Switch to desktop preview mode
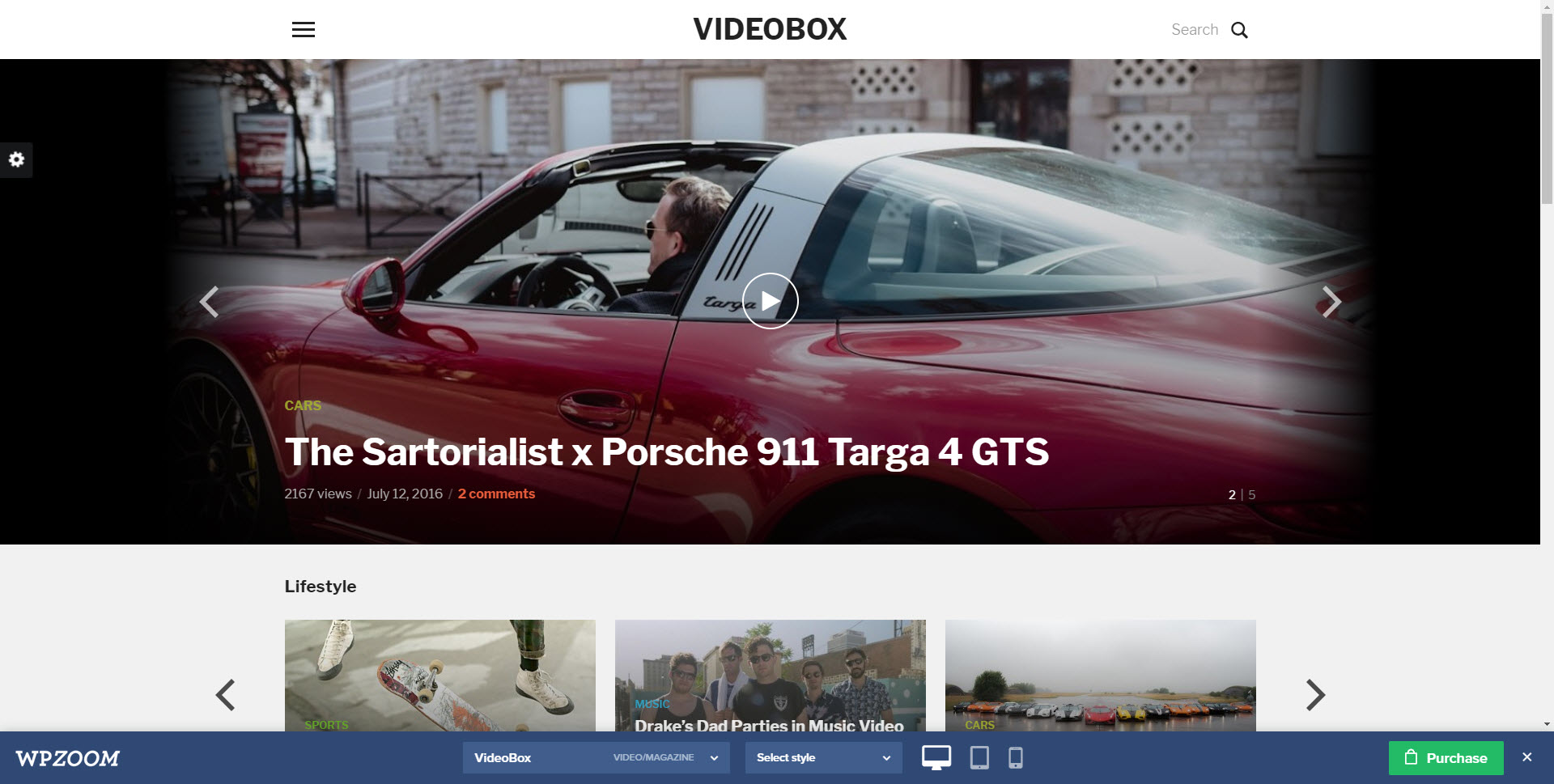This screenshot has width=1554, height=784. click(936, 757)
